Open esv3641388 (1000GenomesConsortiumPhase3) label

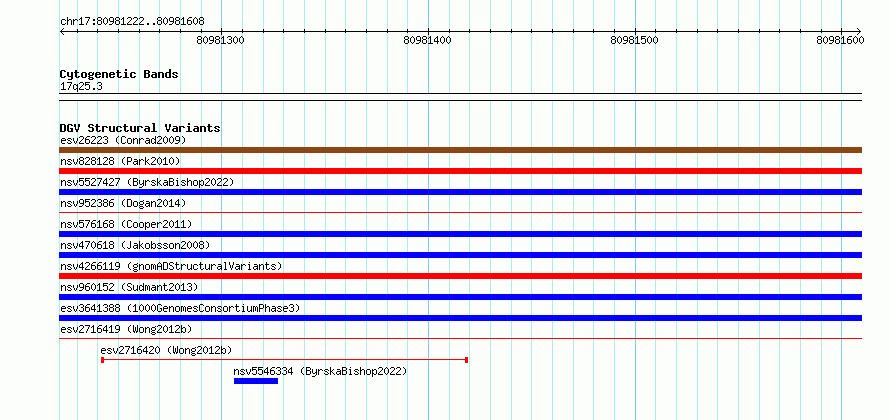coord(180,308)
